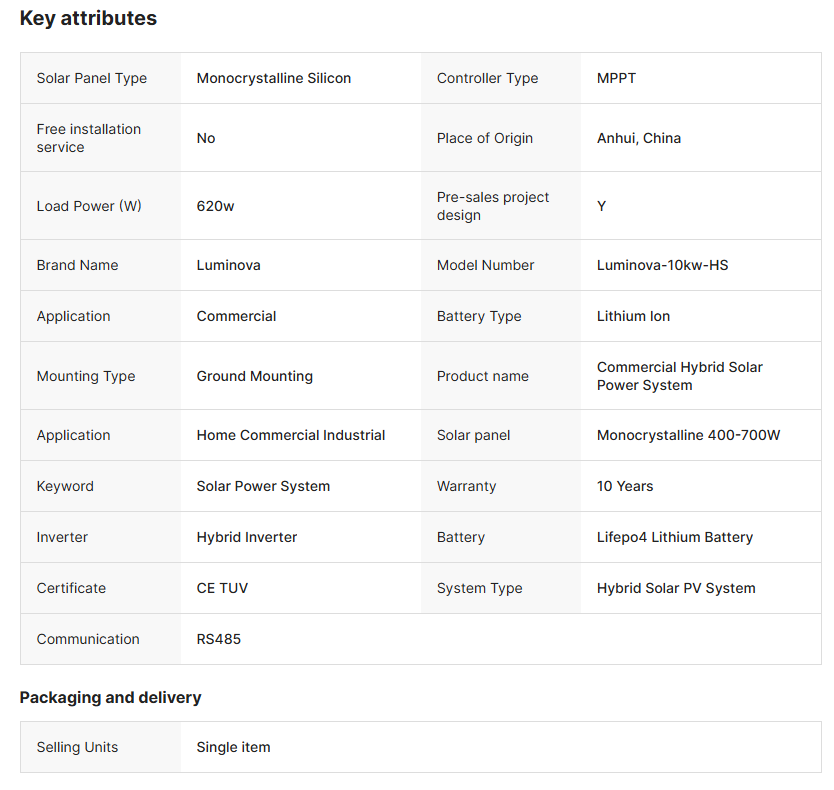Image resolution: width=834 pixels, height=790 pixels.
Task: Click the Pre-sales project design label
Action: click(x=493, y=206)
